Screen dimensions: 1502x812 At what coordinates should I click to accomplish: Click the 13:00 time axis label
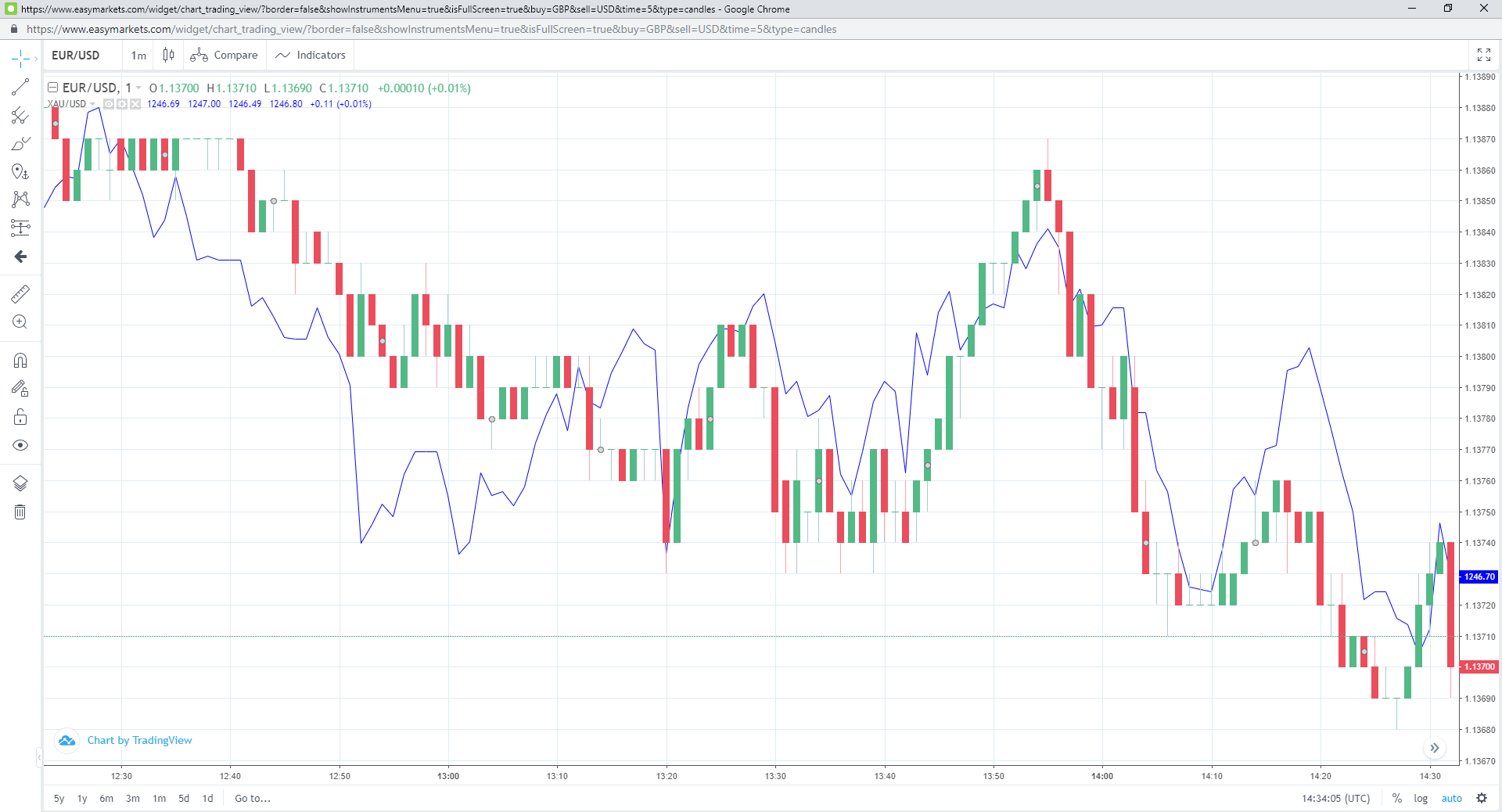[448, 776]
